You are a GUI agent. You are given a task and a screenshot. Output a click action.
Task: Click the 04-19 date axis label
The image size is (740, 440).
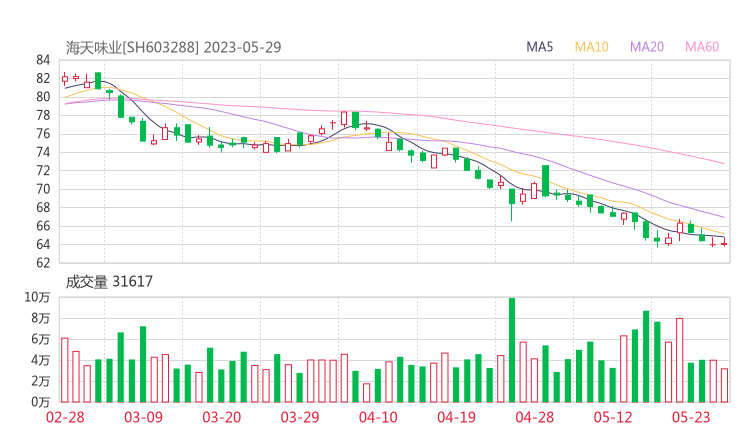click(x=456, y=417)
